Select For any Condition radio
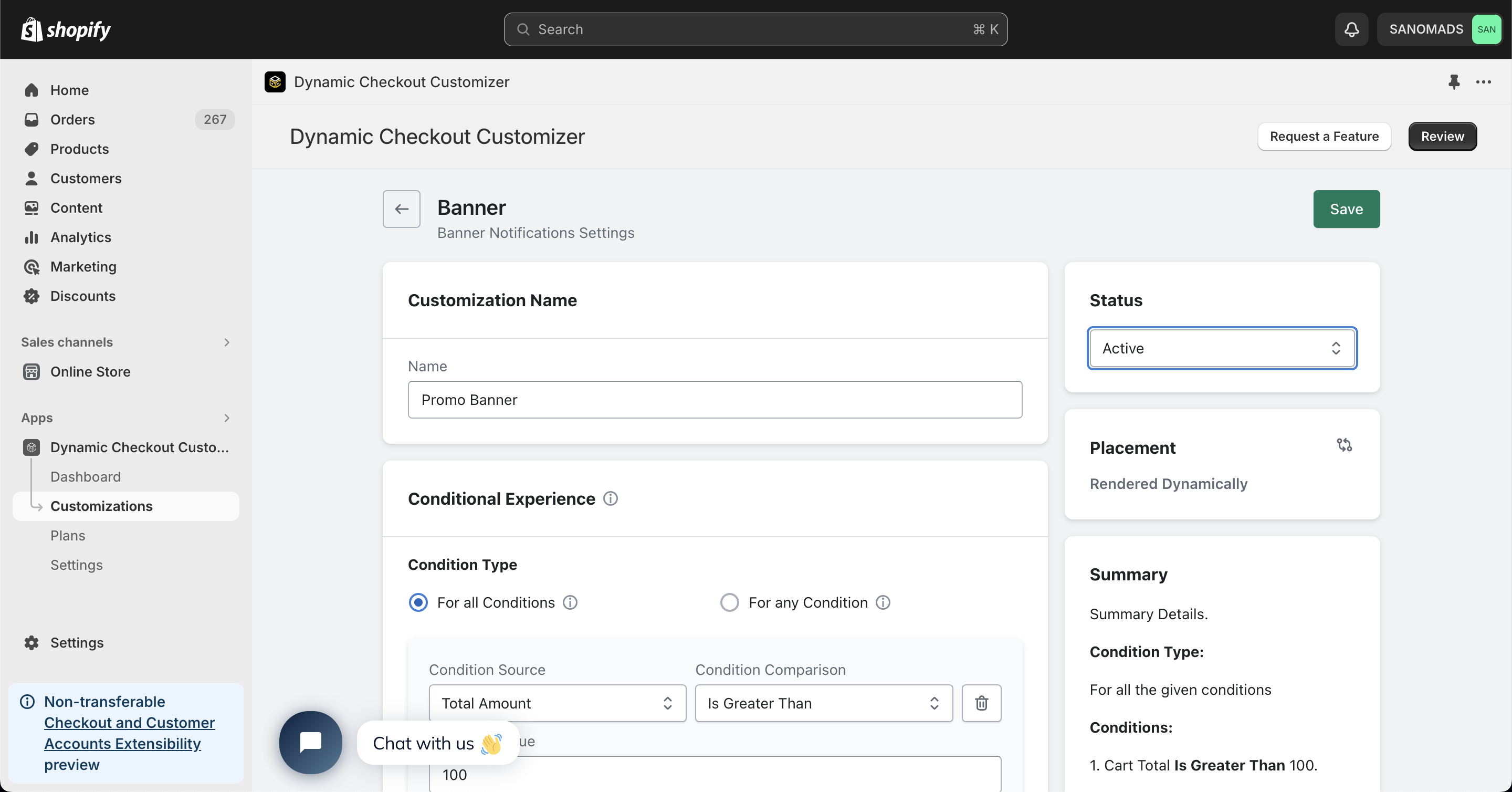1512x792 pixels. click(x=729, y=602)
